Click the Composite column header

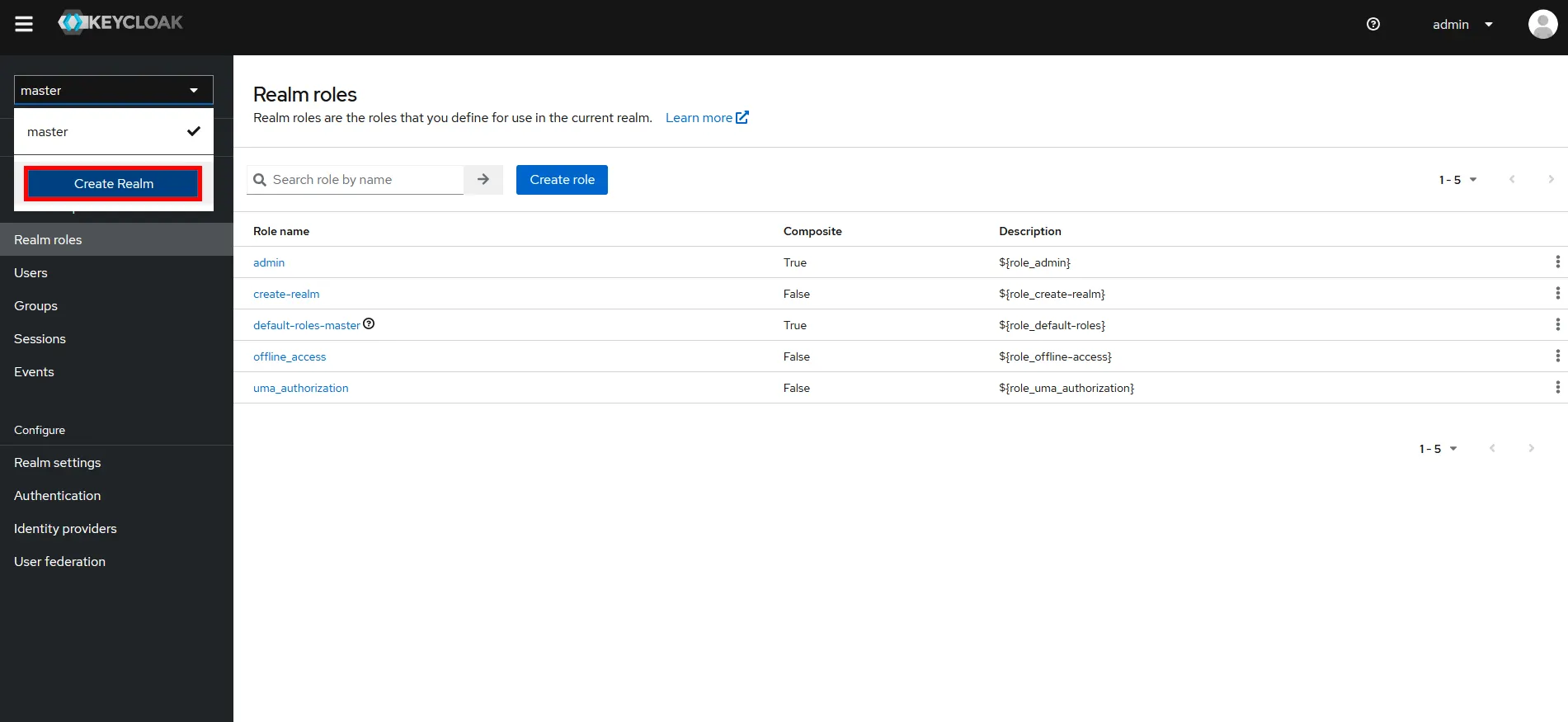812,231
